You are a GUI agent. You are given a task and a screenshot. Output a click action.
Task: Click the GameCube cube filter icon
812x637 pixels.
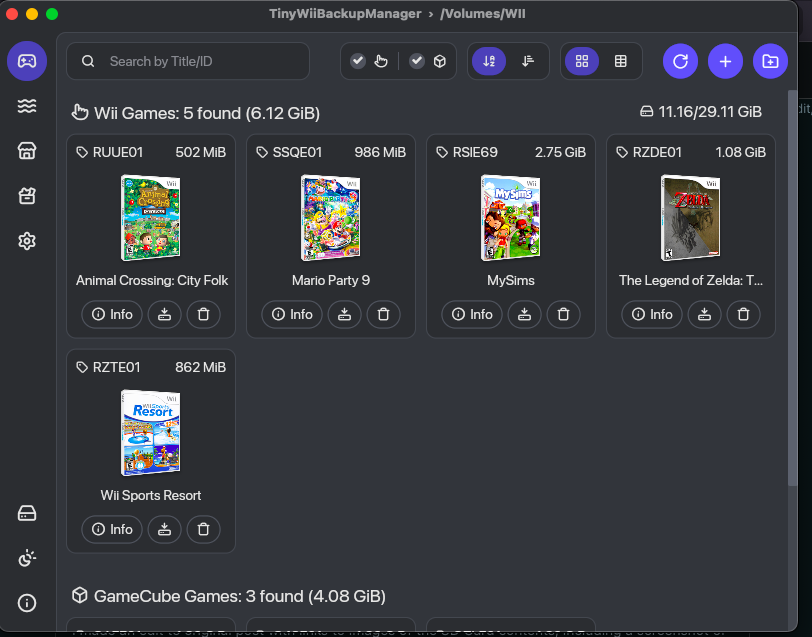pos(440,61)
